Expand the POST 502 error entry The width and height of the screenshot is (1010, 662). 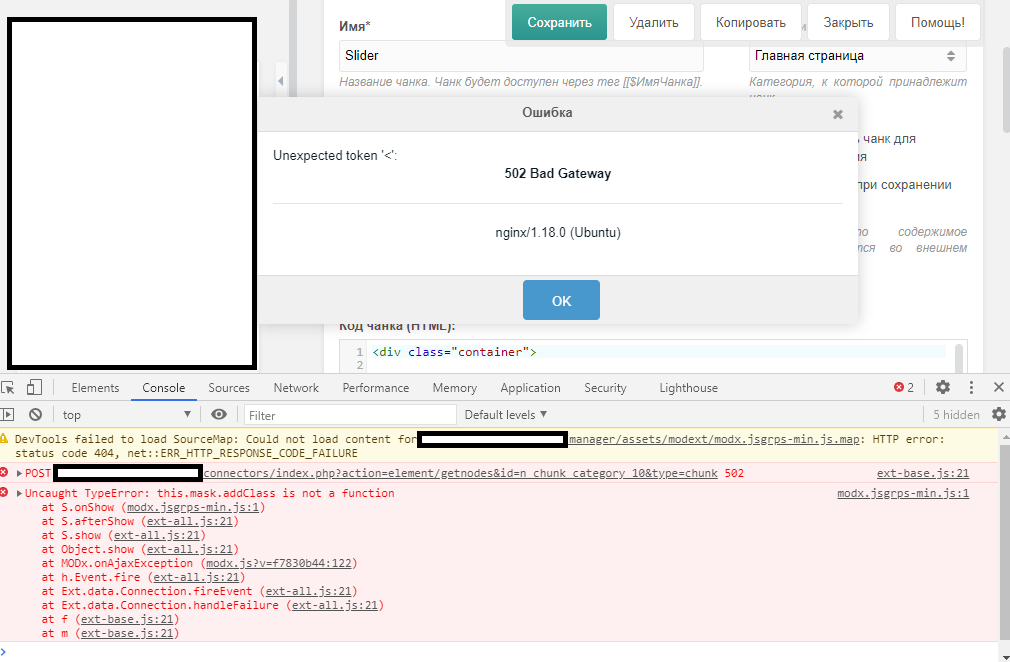click(20, 473)
